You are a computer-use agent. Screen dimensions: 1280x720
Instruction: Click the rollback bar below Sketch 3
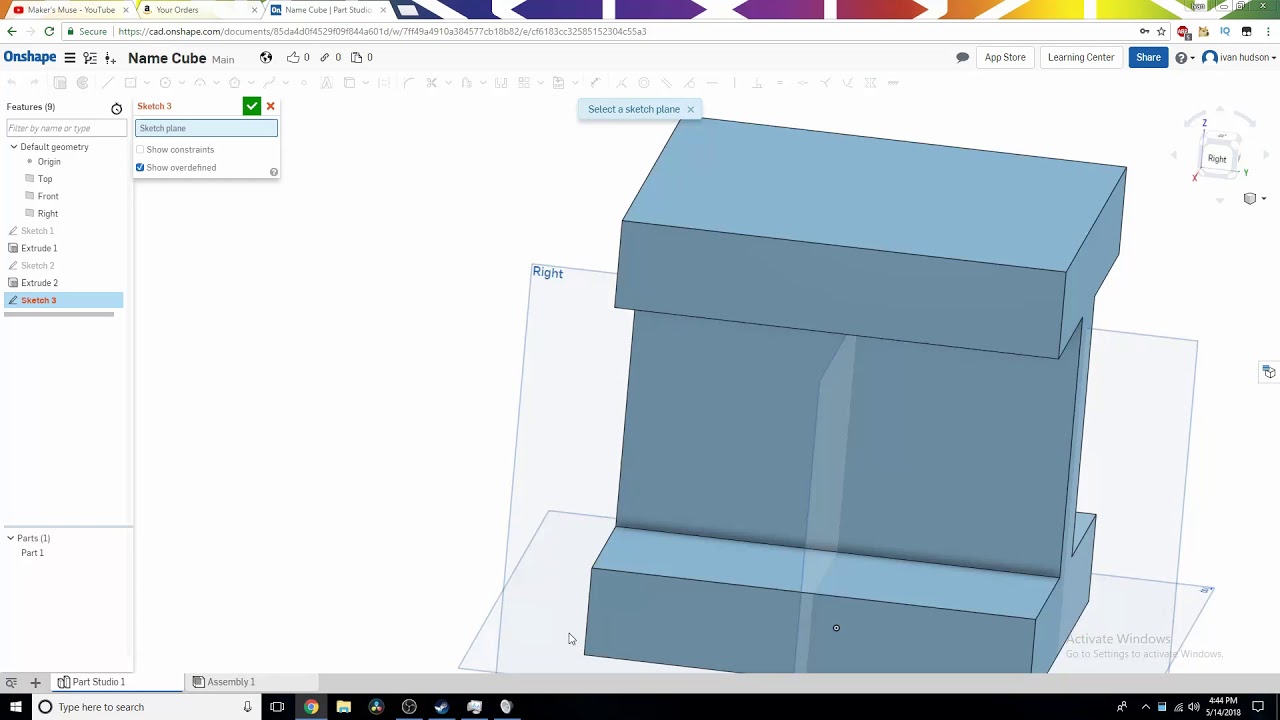click(59, 314)
